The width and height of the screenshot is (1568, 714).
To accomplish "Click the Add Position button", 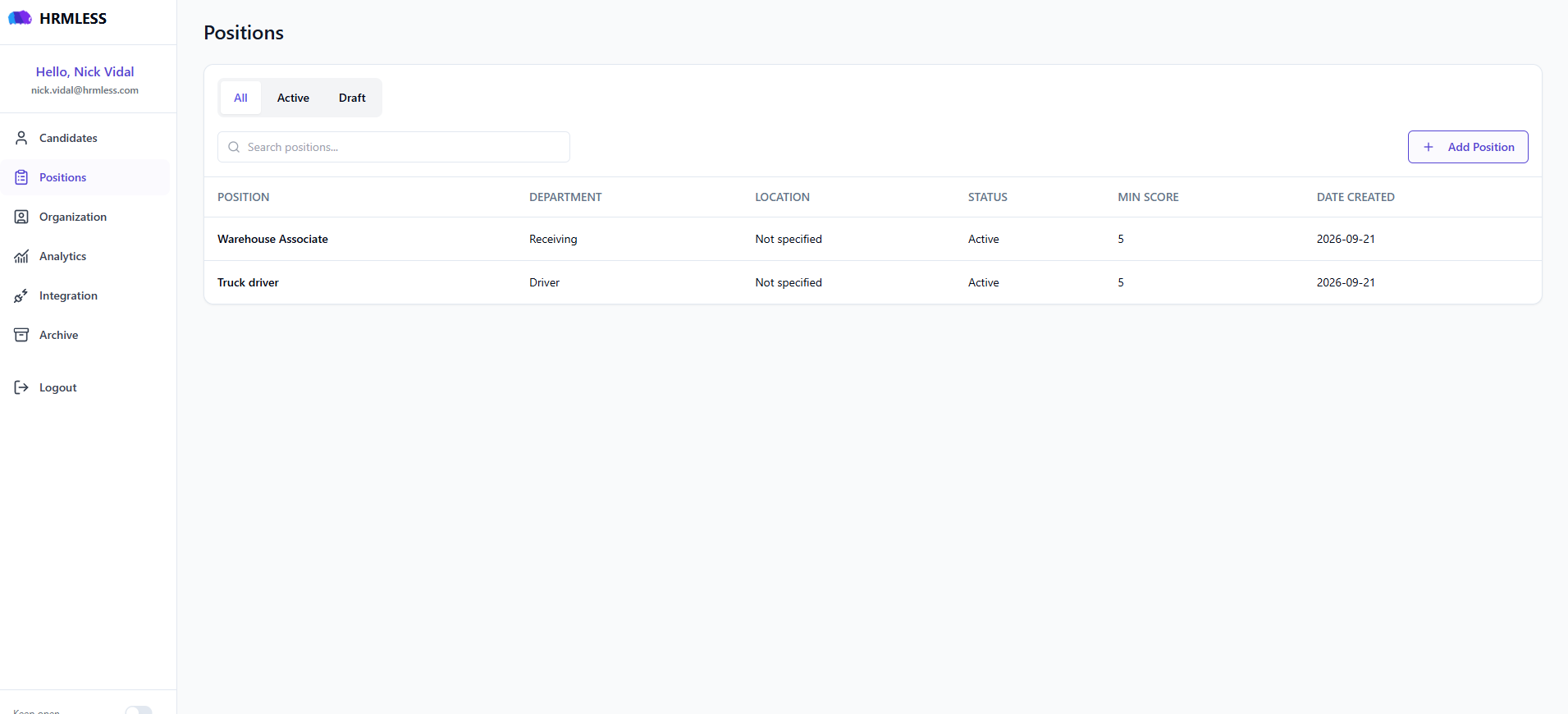I will tap(1468, 147).
